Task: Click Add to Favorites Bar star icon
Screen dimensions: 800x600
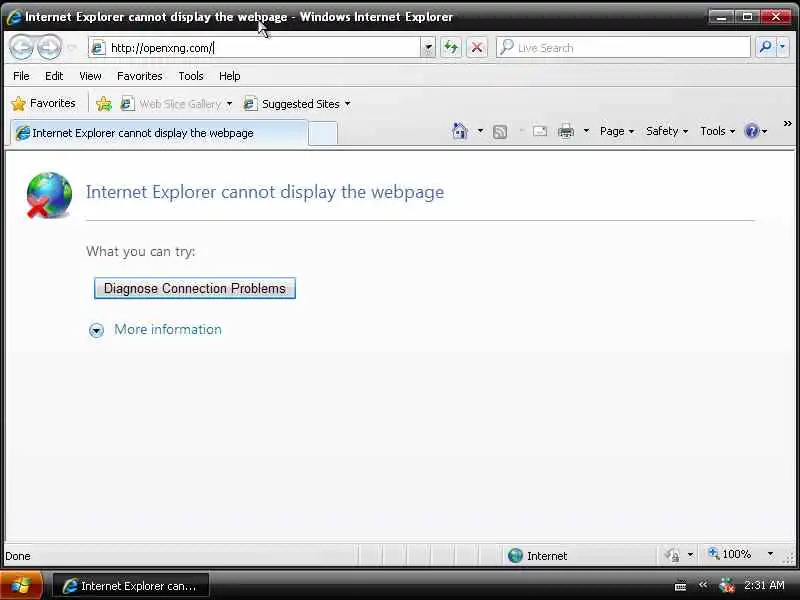Action: [x=104, y=104]
